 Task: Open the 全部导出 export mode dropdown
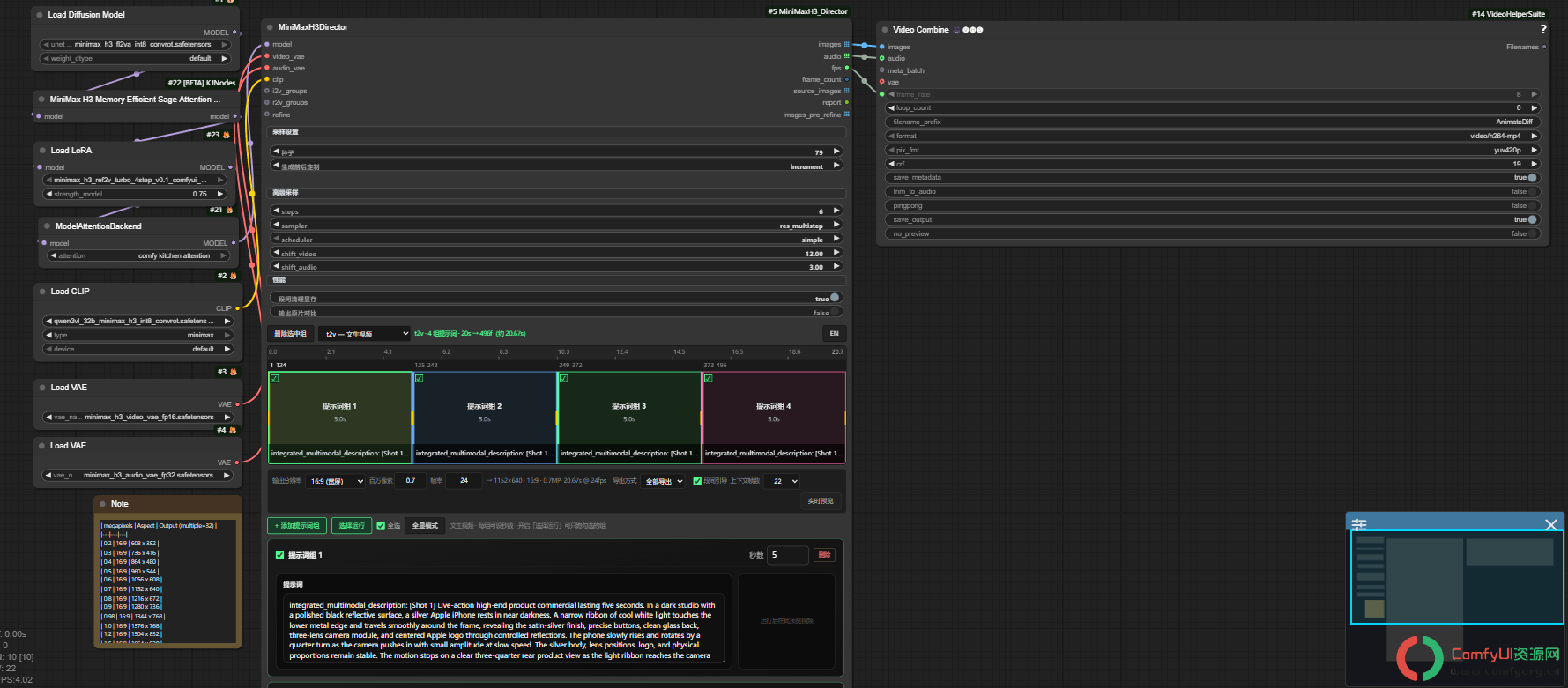663,481
